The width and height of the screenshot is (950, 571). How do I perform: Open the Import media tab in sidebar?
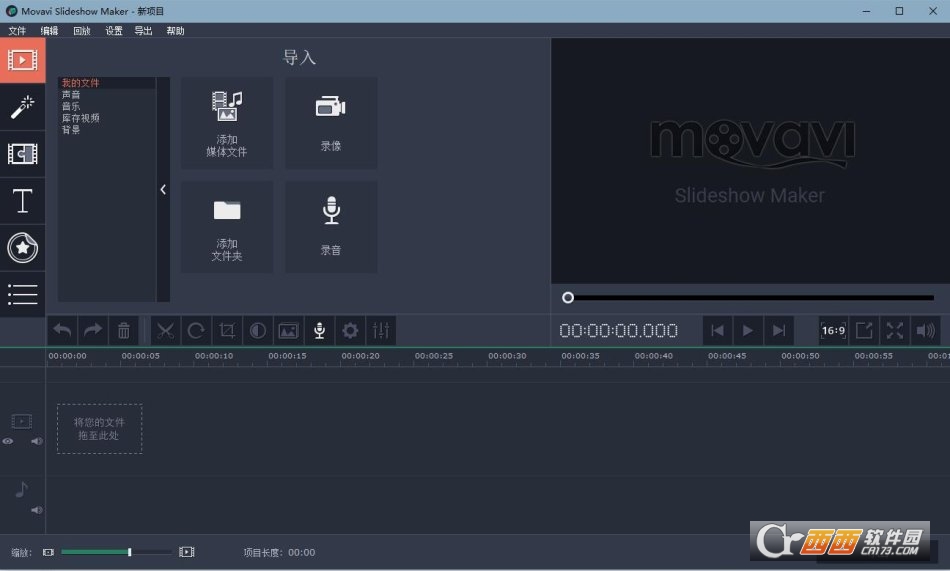(22, 60)
